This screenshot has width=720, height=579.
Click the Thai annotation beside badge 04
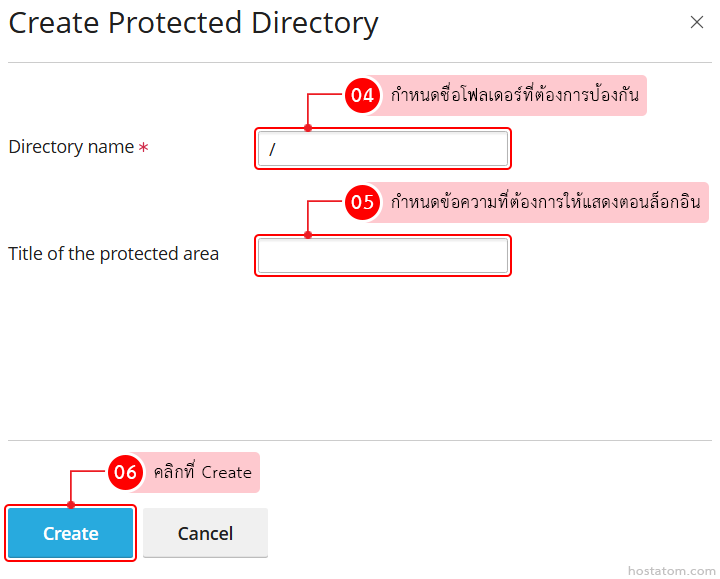click(514, 96)
